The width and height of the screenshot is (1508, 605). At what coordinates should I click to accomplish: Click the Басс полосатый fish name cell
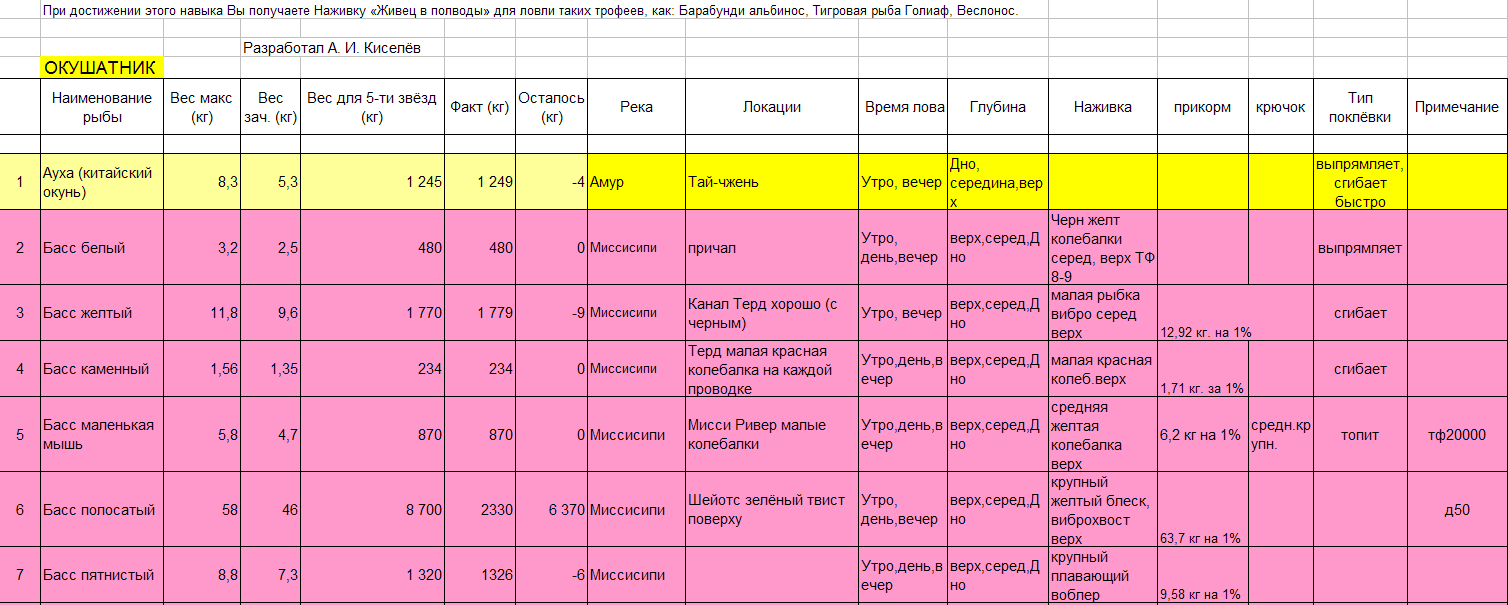pos(101,510)
